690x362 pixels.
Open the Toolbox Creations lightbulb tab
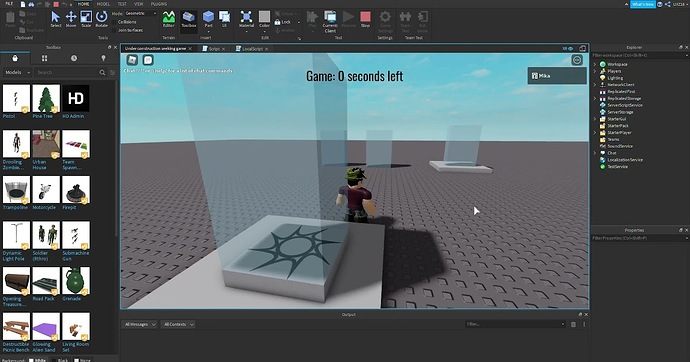tap(103, 58)
